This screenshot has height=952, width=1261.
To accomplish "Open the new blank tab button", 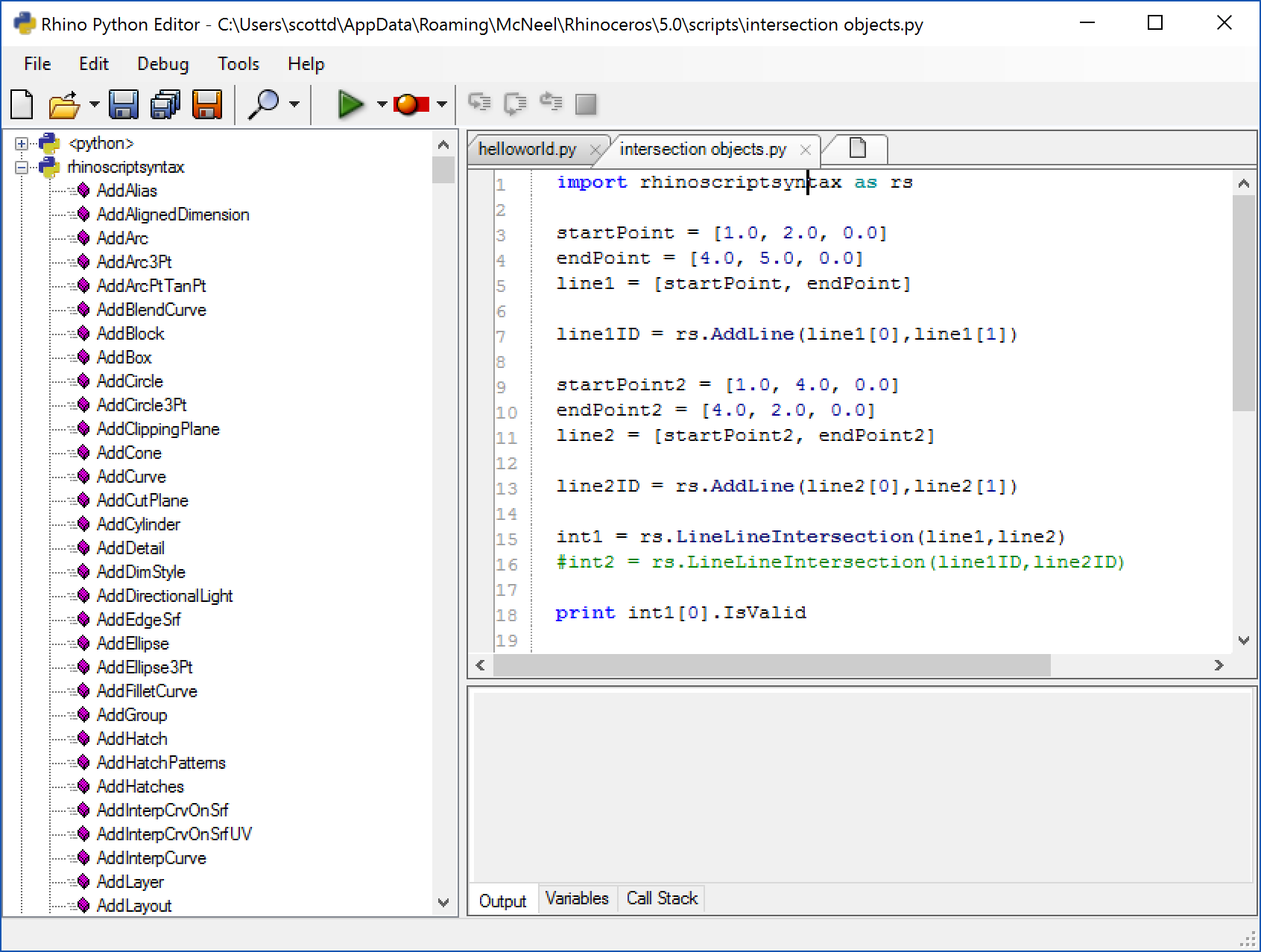I will 858,148.
